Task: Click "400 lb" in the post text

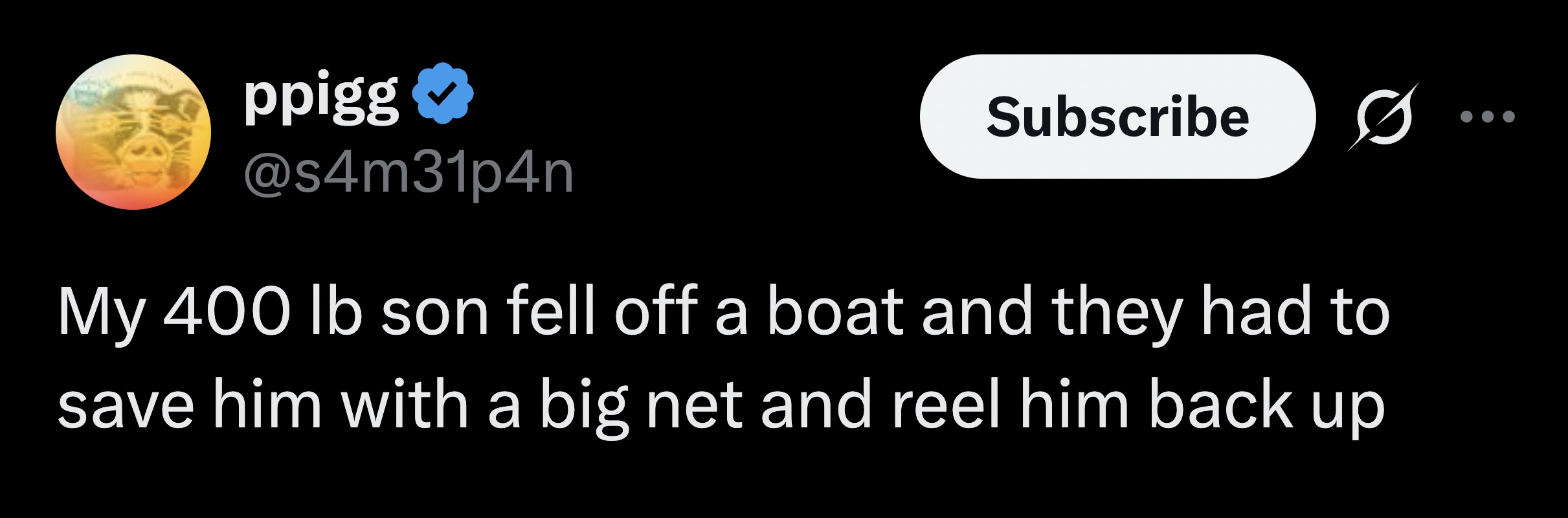Action: tap(262, 312)
